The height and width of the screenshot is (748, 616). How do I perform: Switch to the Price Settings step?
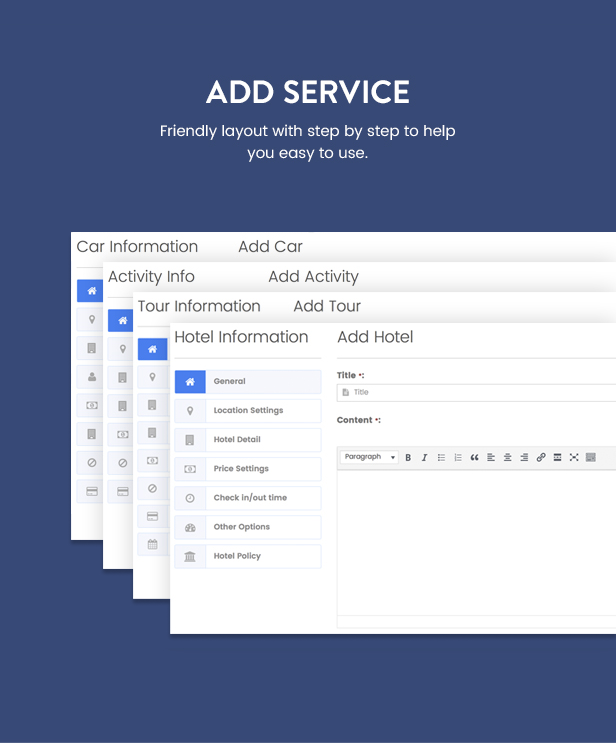point(248,469)
